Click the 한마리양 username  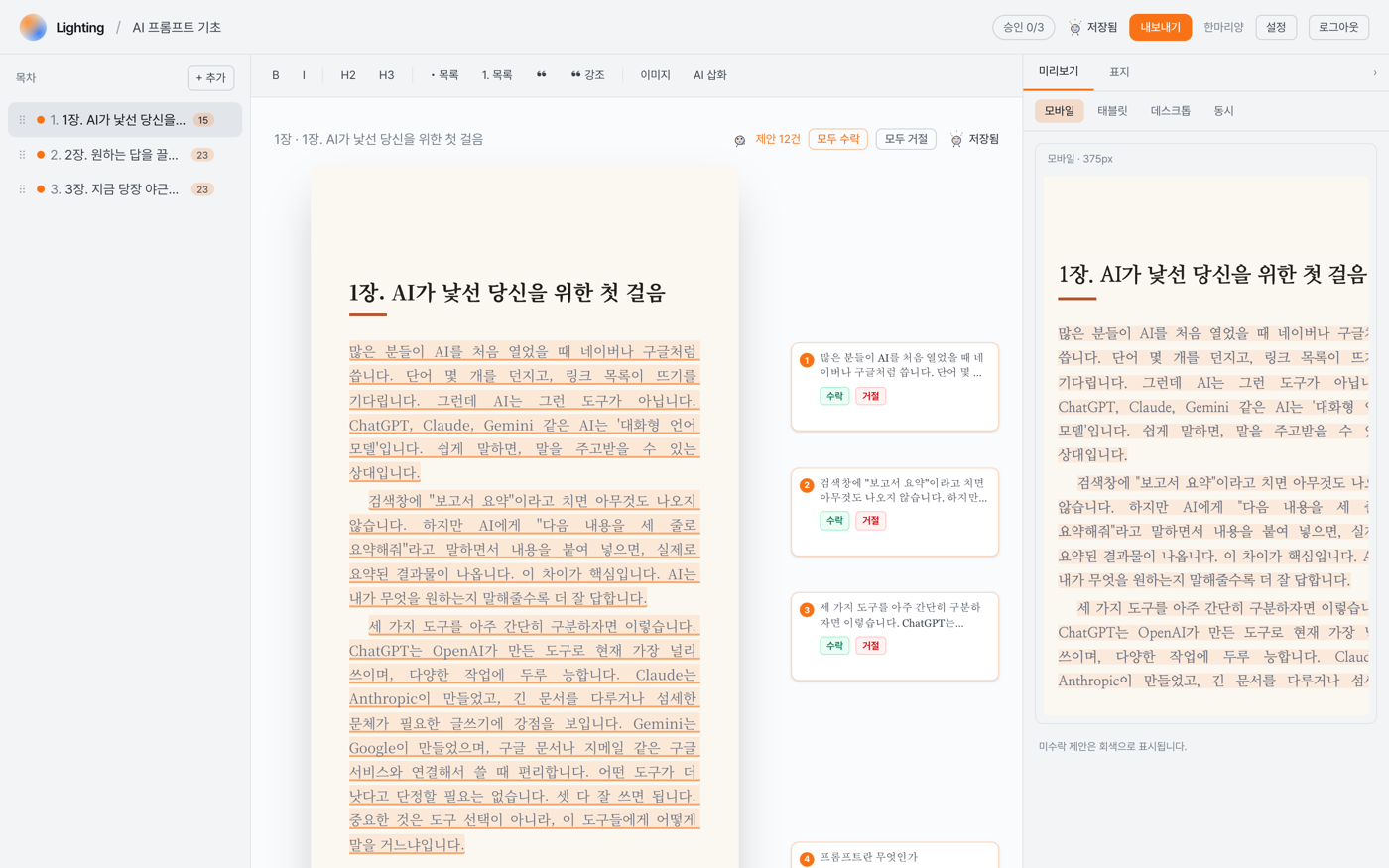1223,28
